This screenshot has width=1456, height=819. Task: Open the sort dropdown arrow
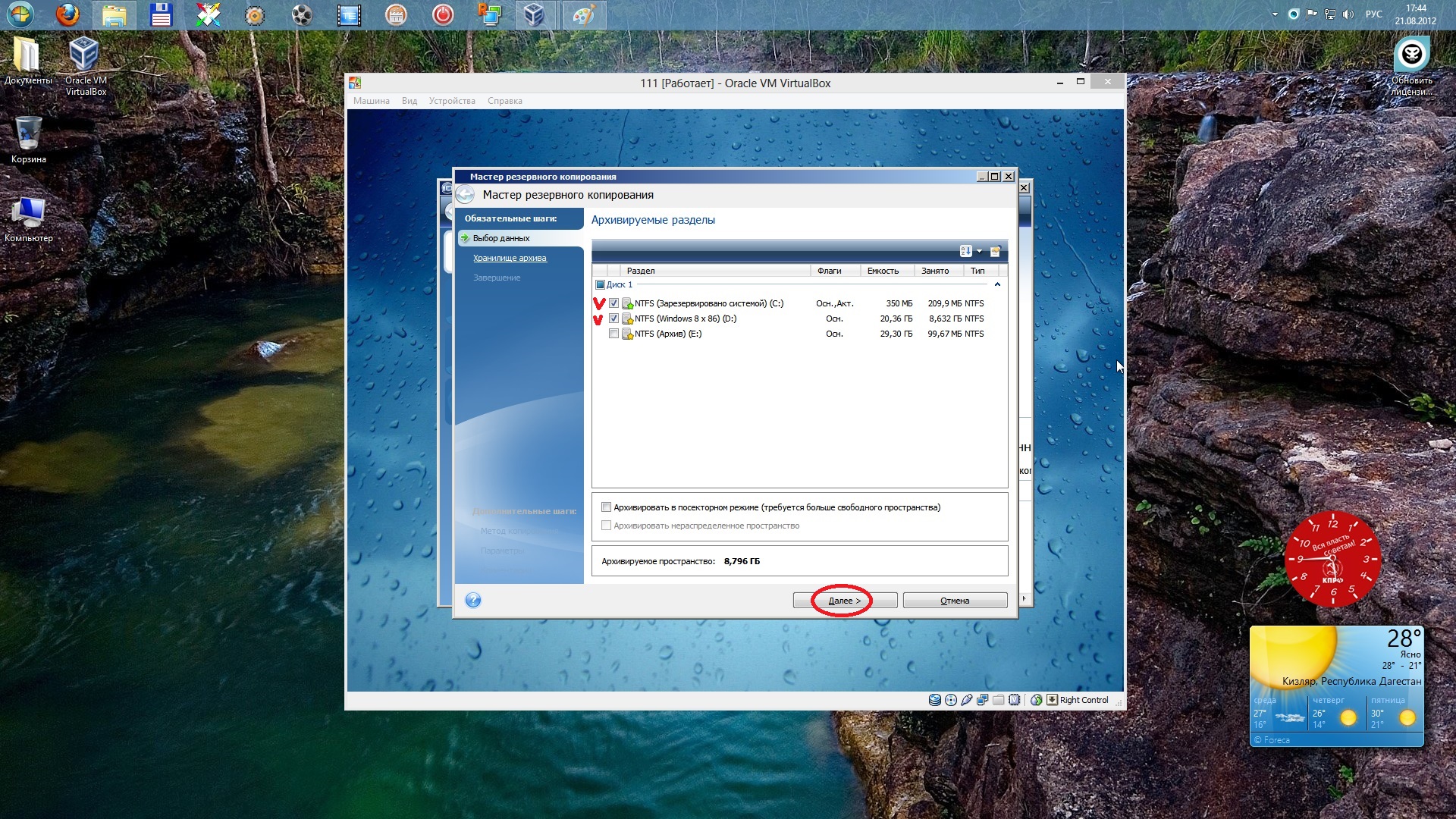980,251
